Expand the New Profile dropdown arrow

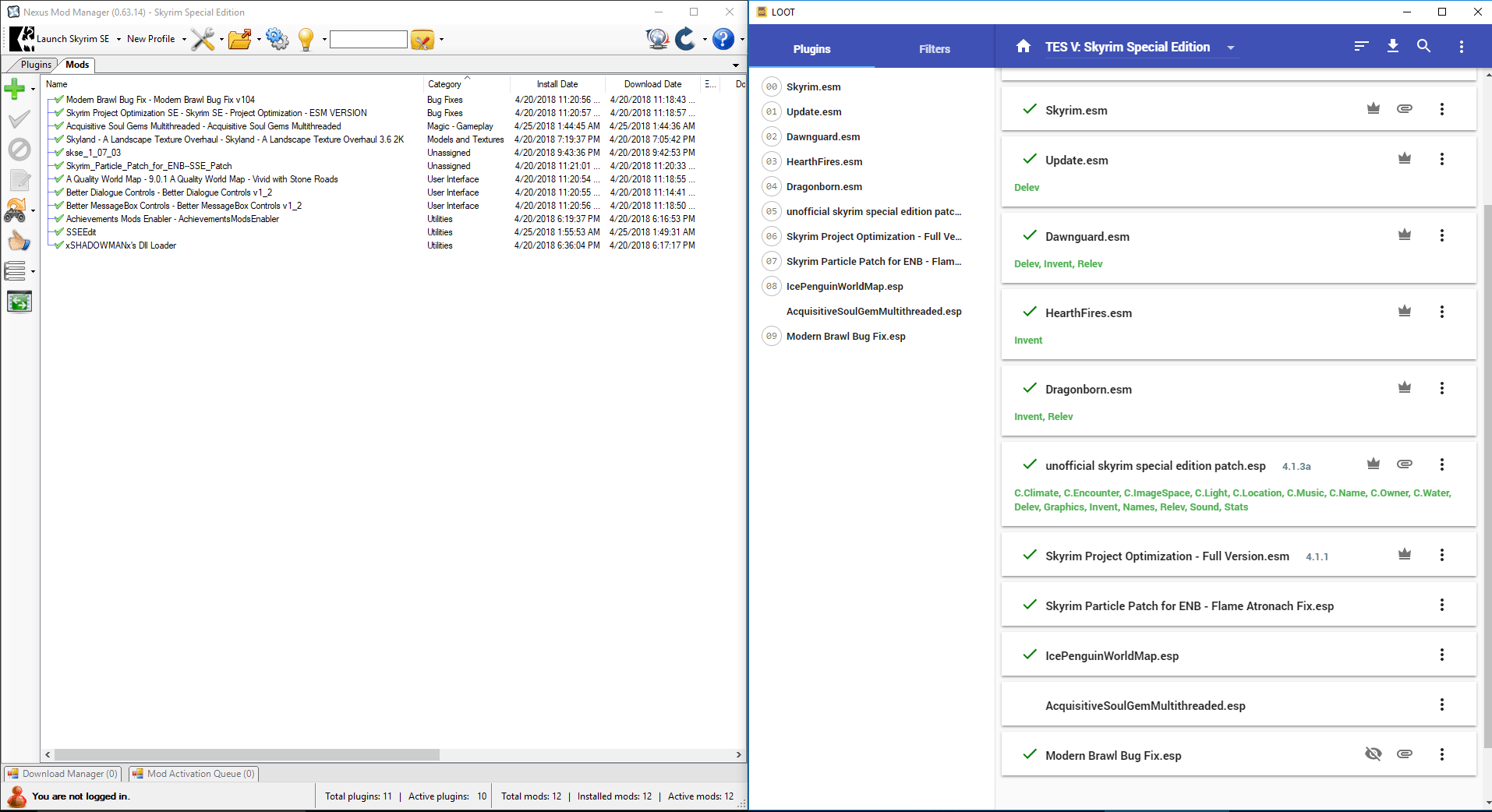(184, 39)
